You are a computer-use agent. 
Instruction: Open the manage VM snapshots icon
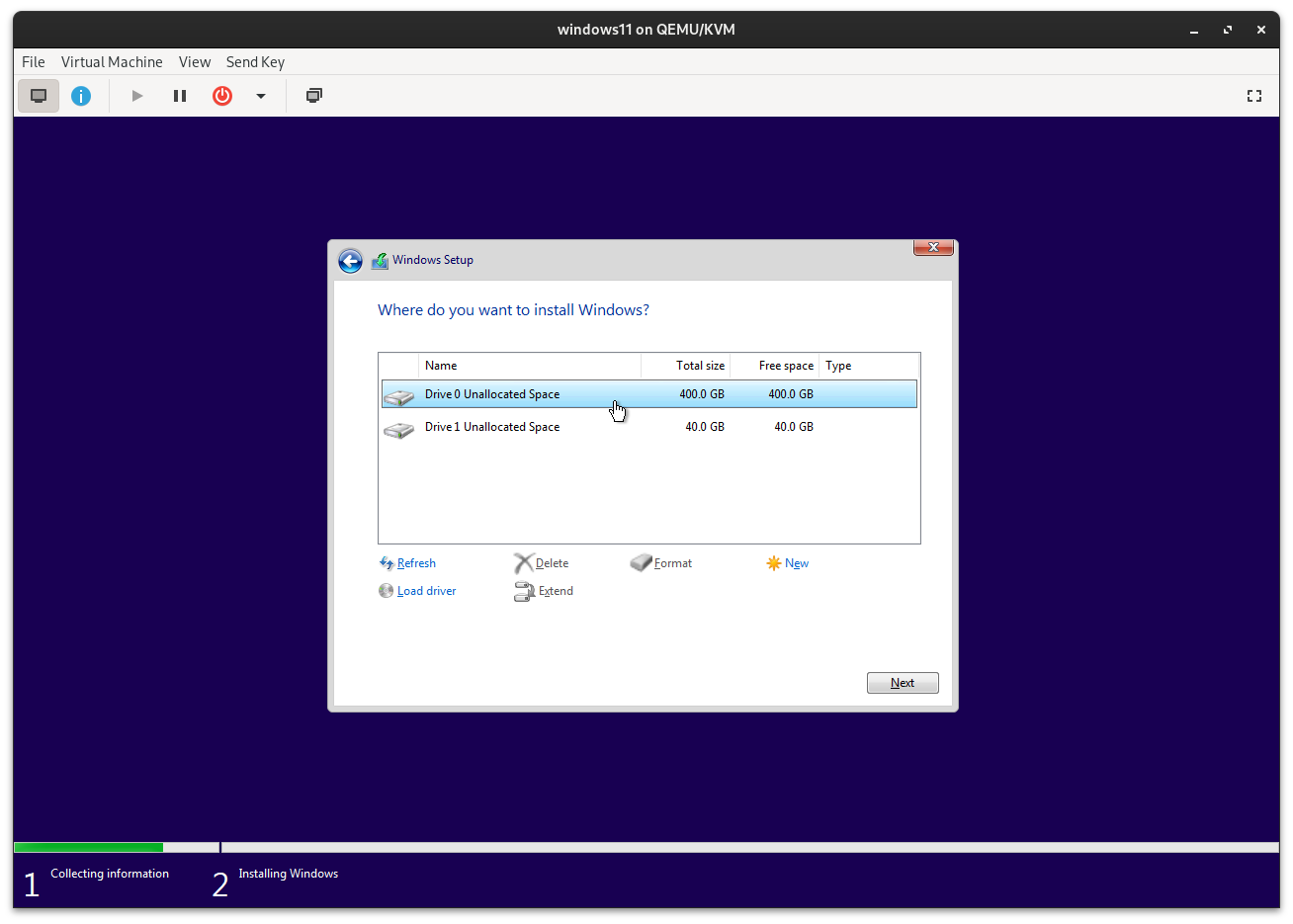coord(314,96)
